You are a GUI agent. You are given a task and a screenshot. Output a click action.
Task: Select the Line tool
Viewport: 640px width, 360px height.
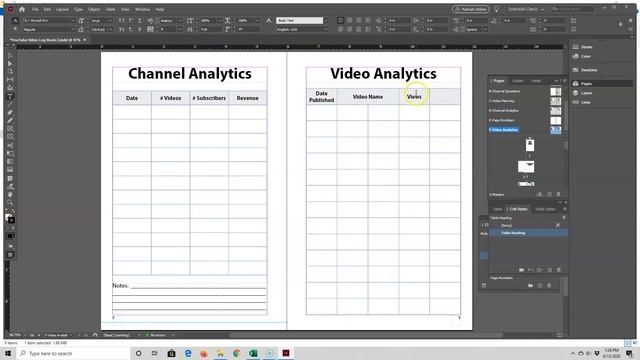click(x=10, y=105)
